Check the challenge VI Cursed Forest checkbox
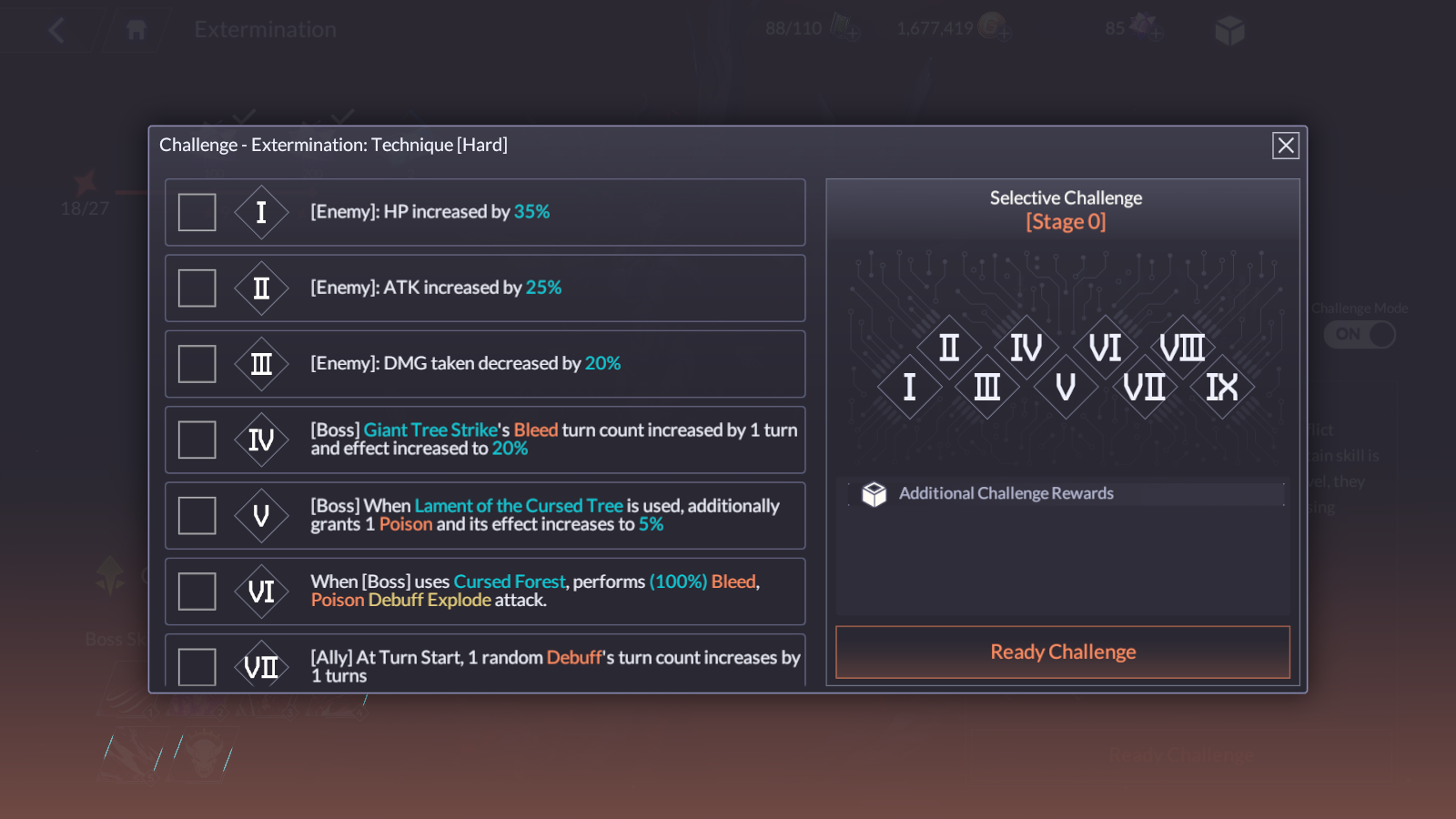Viewport: 1456px width, 819px height. coord(197,591)
